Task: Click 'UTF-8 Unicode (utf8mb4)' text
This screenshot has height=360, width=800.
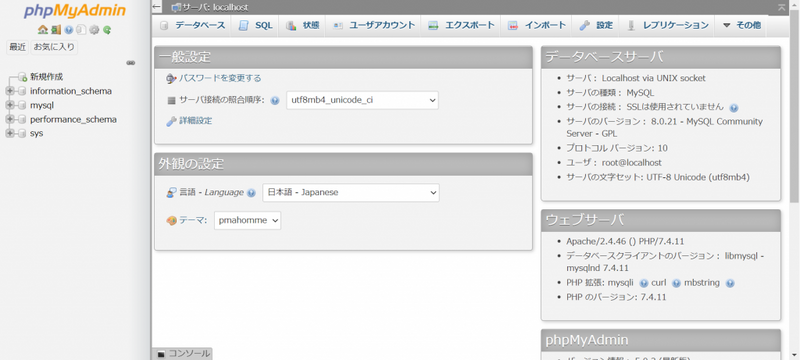Action: coord(698,177)
